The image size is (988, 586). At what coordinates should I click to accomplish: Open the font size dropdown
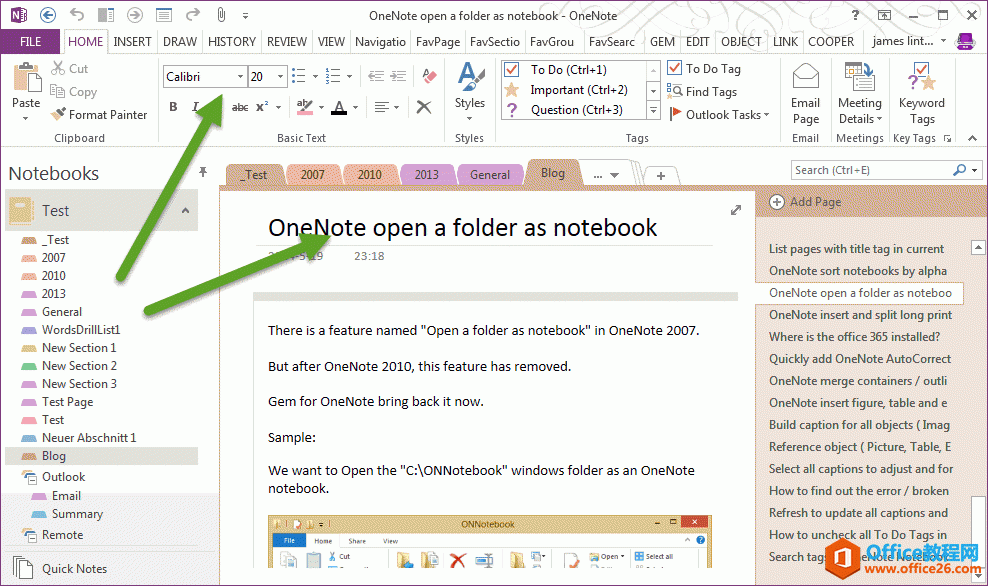point(281,77)
